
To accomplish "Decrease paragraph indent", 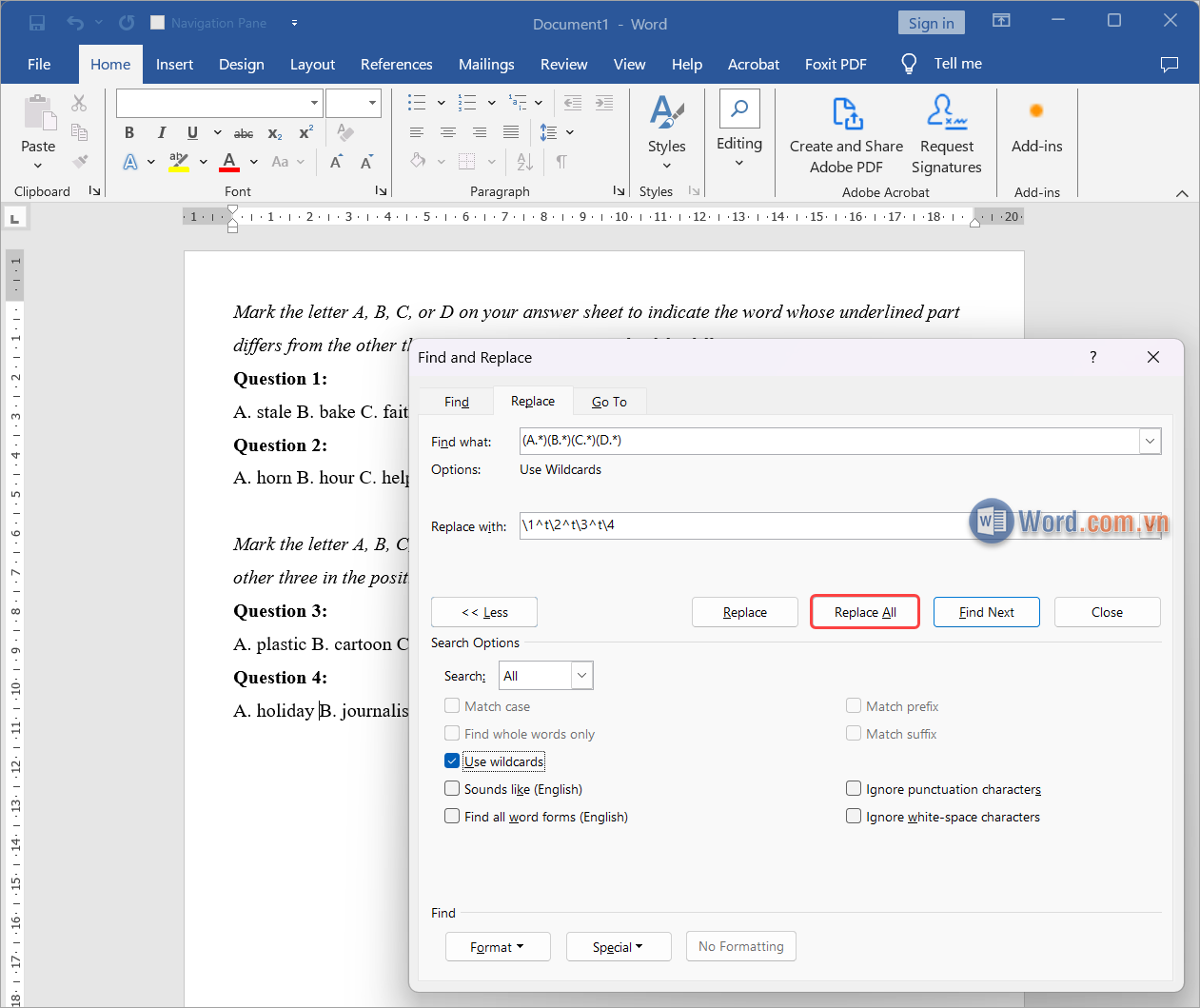I will click(x=573, y=103).
